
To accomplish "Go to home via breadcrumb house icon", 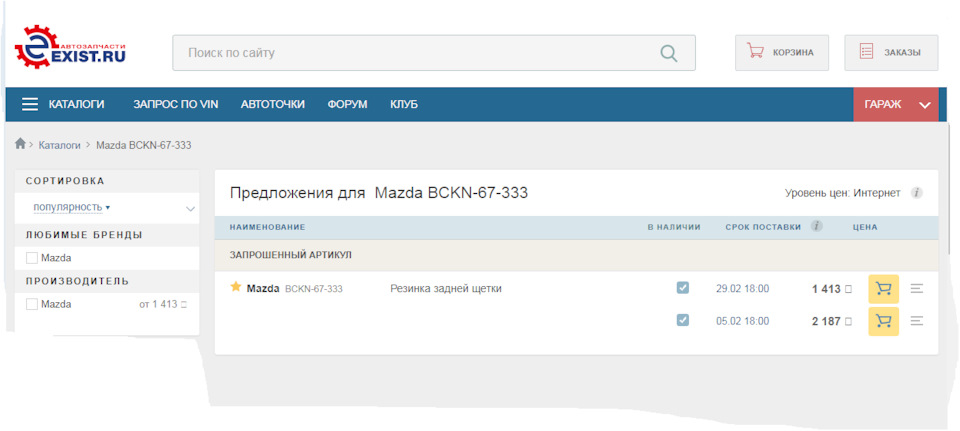I will 20,143.
